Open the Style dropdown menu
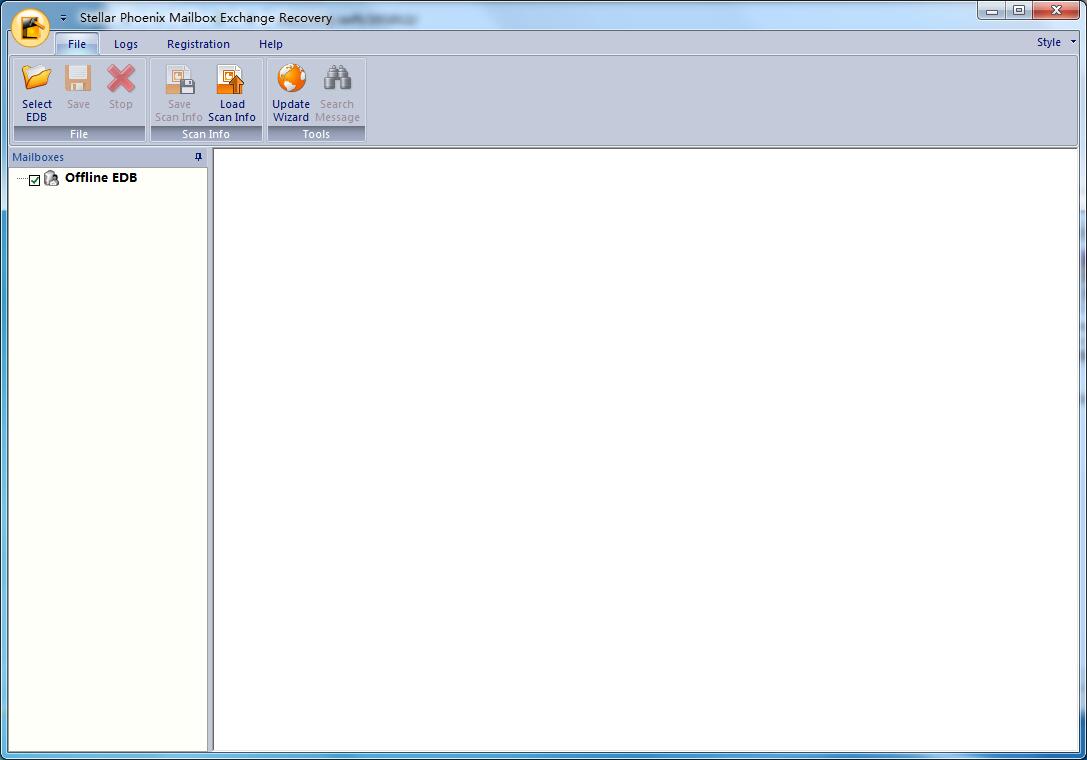 click(1056, 42)
